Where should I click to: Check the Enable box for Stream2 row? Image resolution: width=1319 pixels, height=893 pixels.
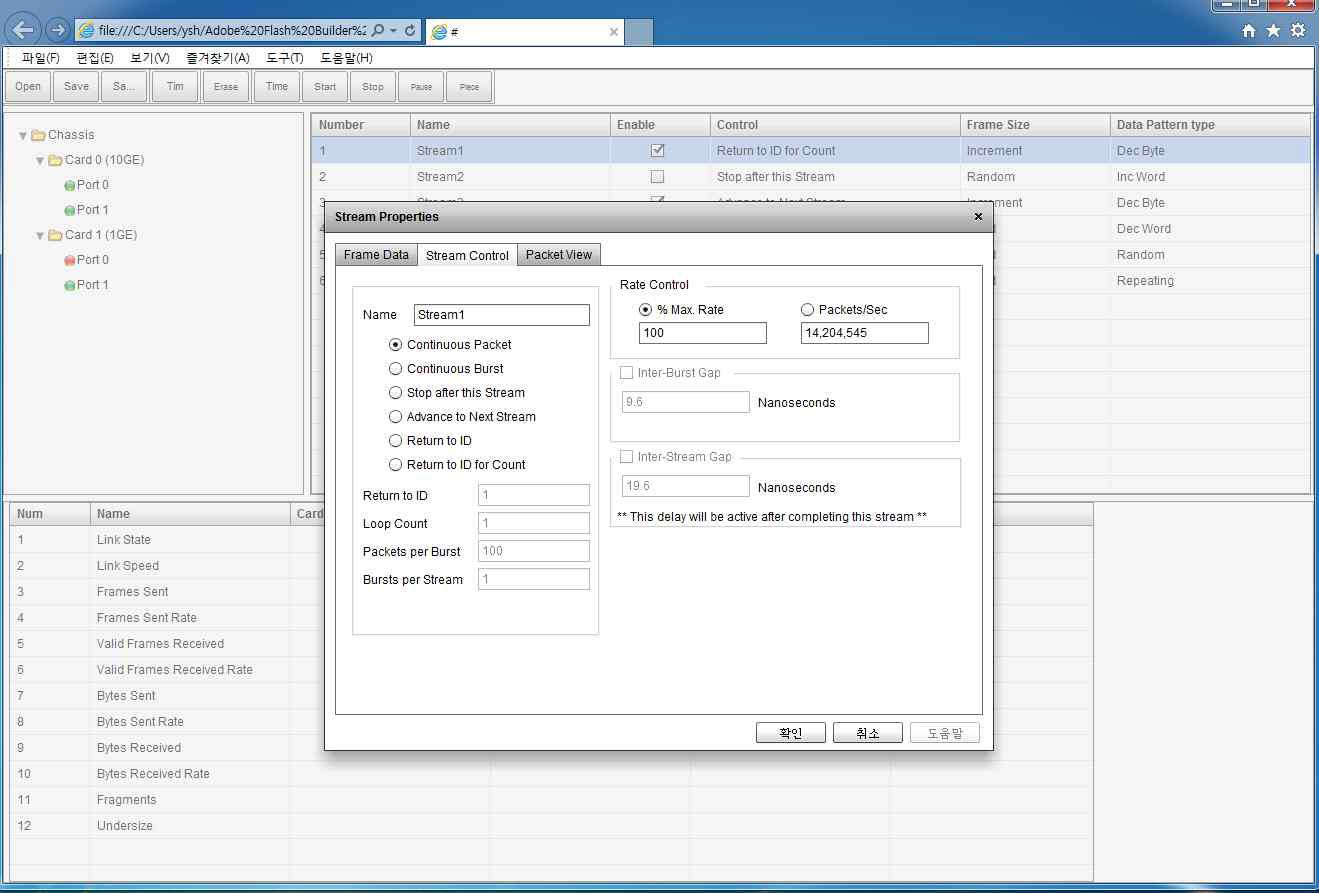click(x=657, y=177)
